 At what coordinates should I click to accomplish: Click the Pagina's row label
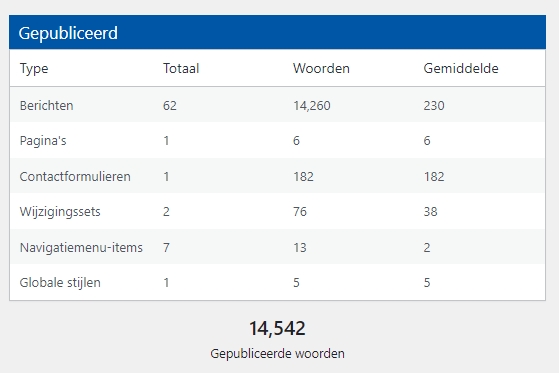pos(43,141)
